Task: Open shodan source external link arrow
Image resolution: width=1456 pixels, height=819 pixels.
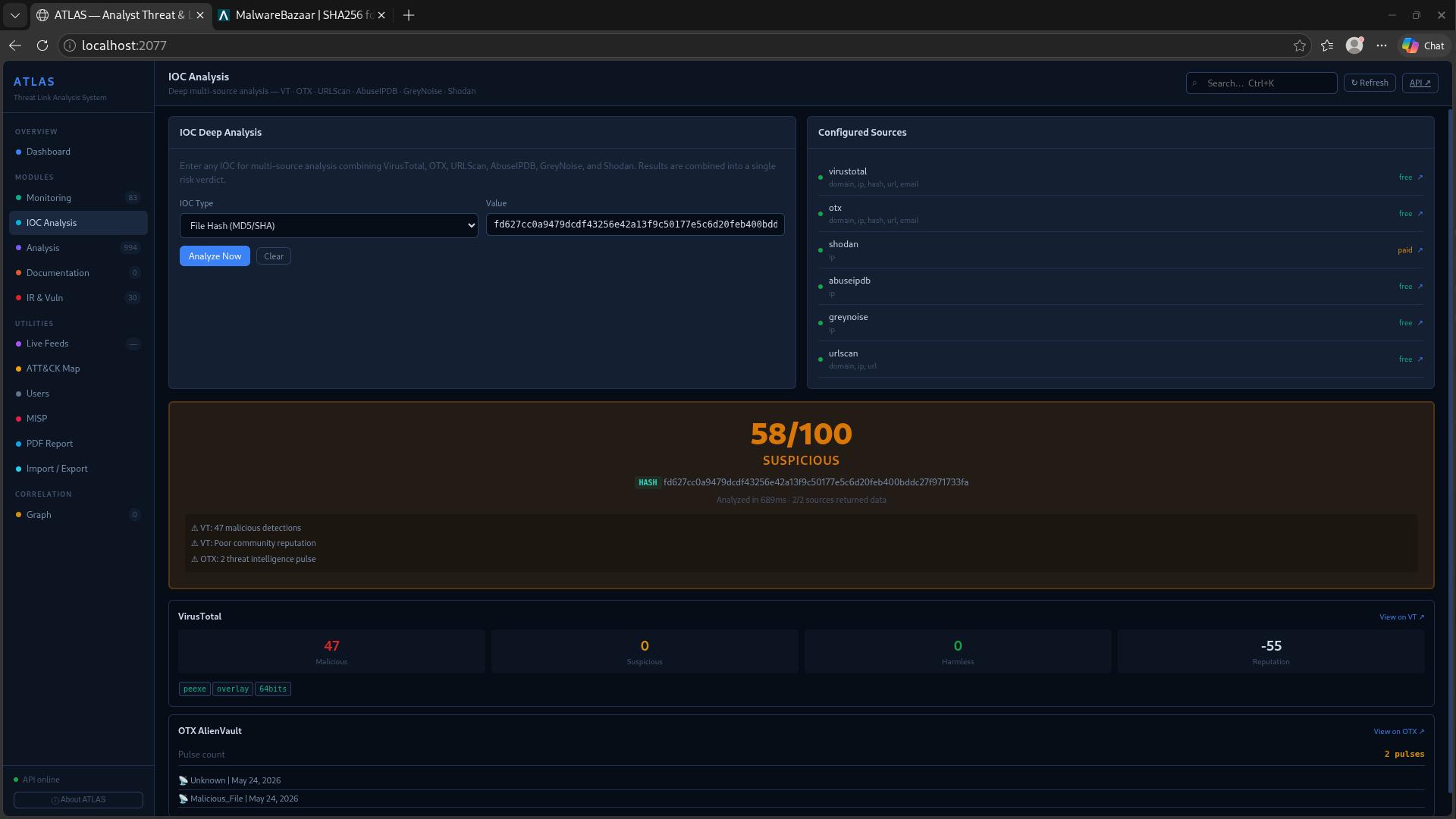Action: pos(1420,250)
